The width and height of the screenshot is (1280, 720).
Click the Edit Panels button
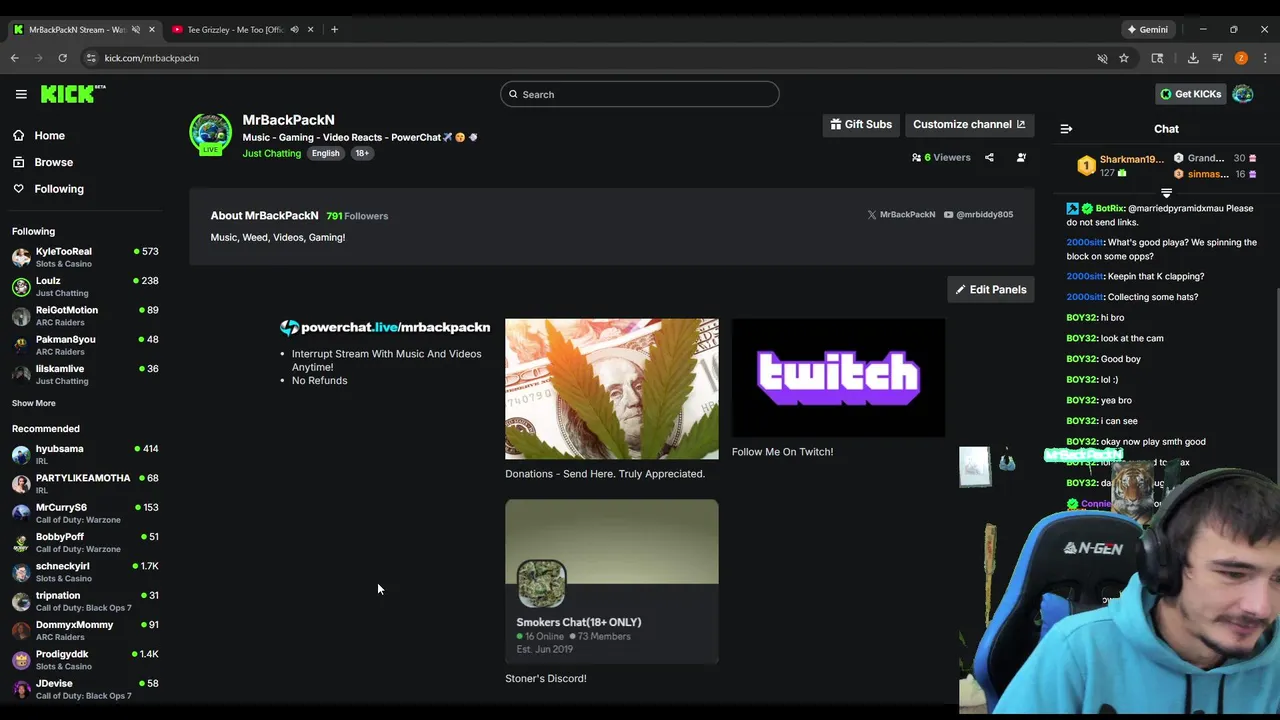(x=990, y=290)
